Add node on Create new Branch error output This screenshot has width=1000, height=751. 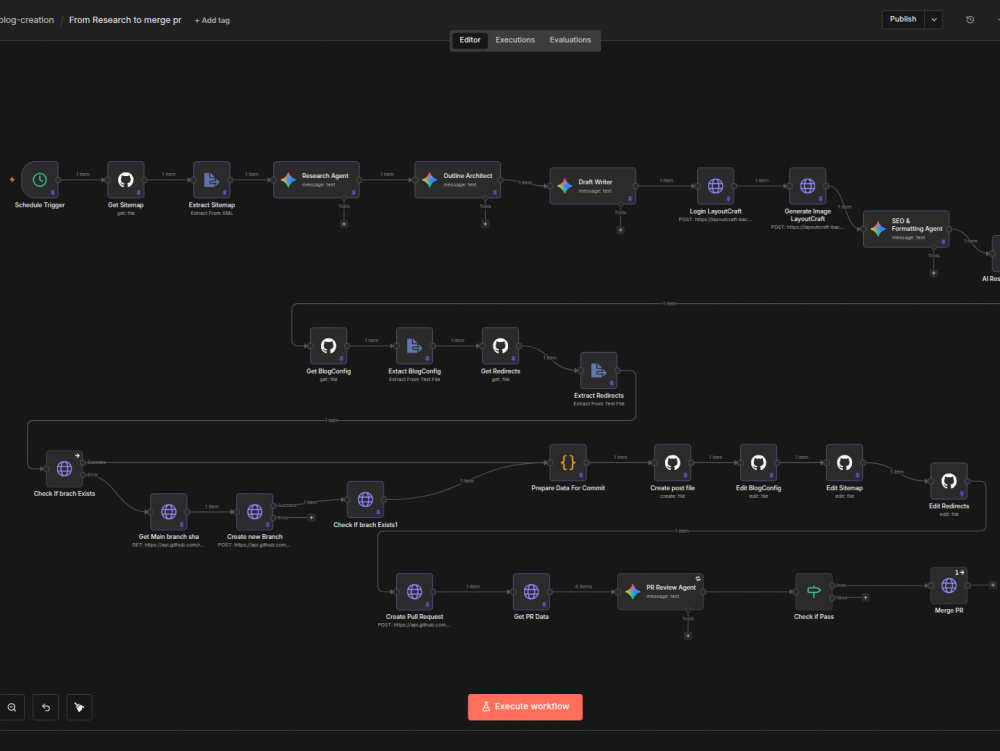311,518
